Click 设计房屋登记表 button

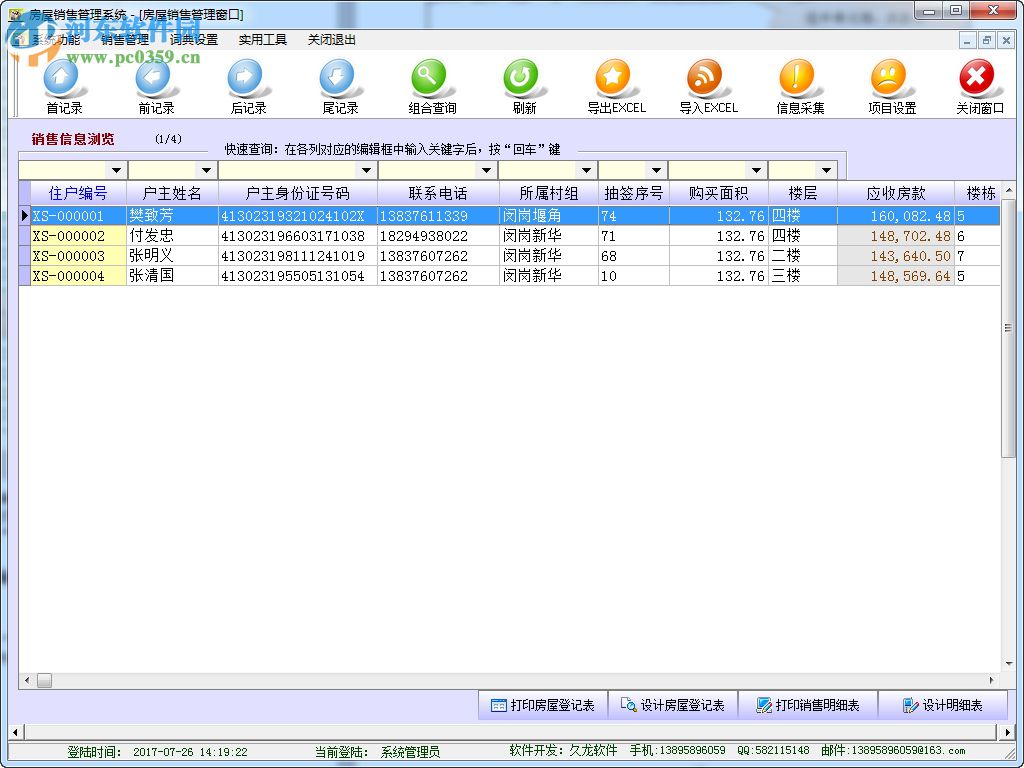coord(673,705)
